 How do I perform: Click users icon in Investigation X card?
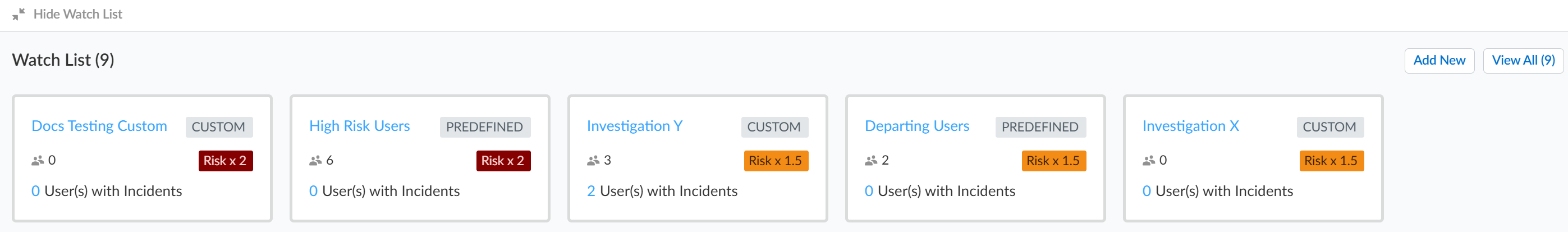[x=1149, y=161]
